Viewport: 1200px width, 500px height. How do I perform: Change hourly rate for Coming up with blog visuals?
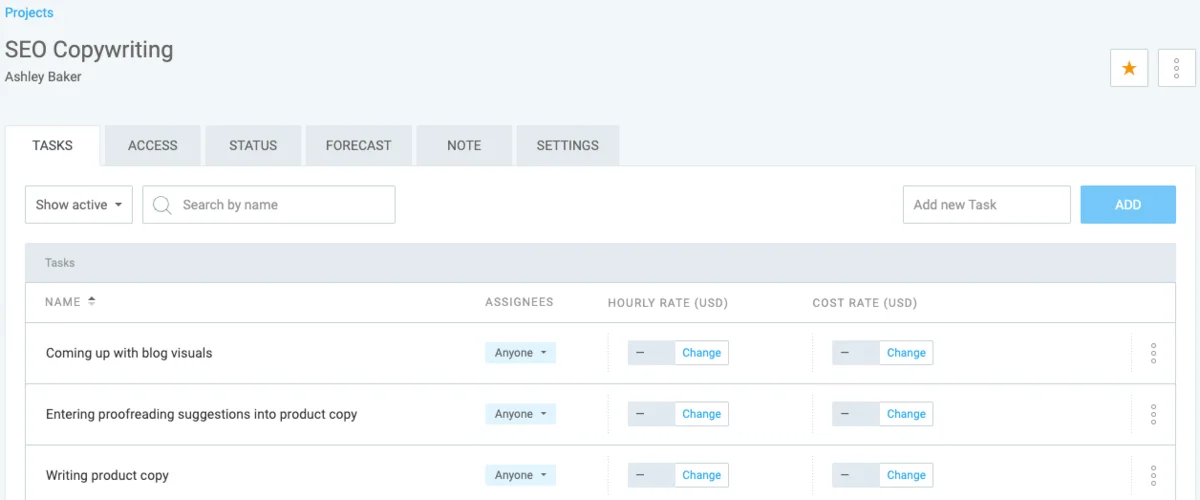(702, 353)
